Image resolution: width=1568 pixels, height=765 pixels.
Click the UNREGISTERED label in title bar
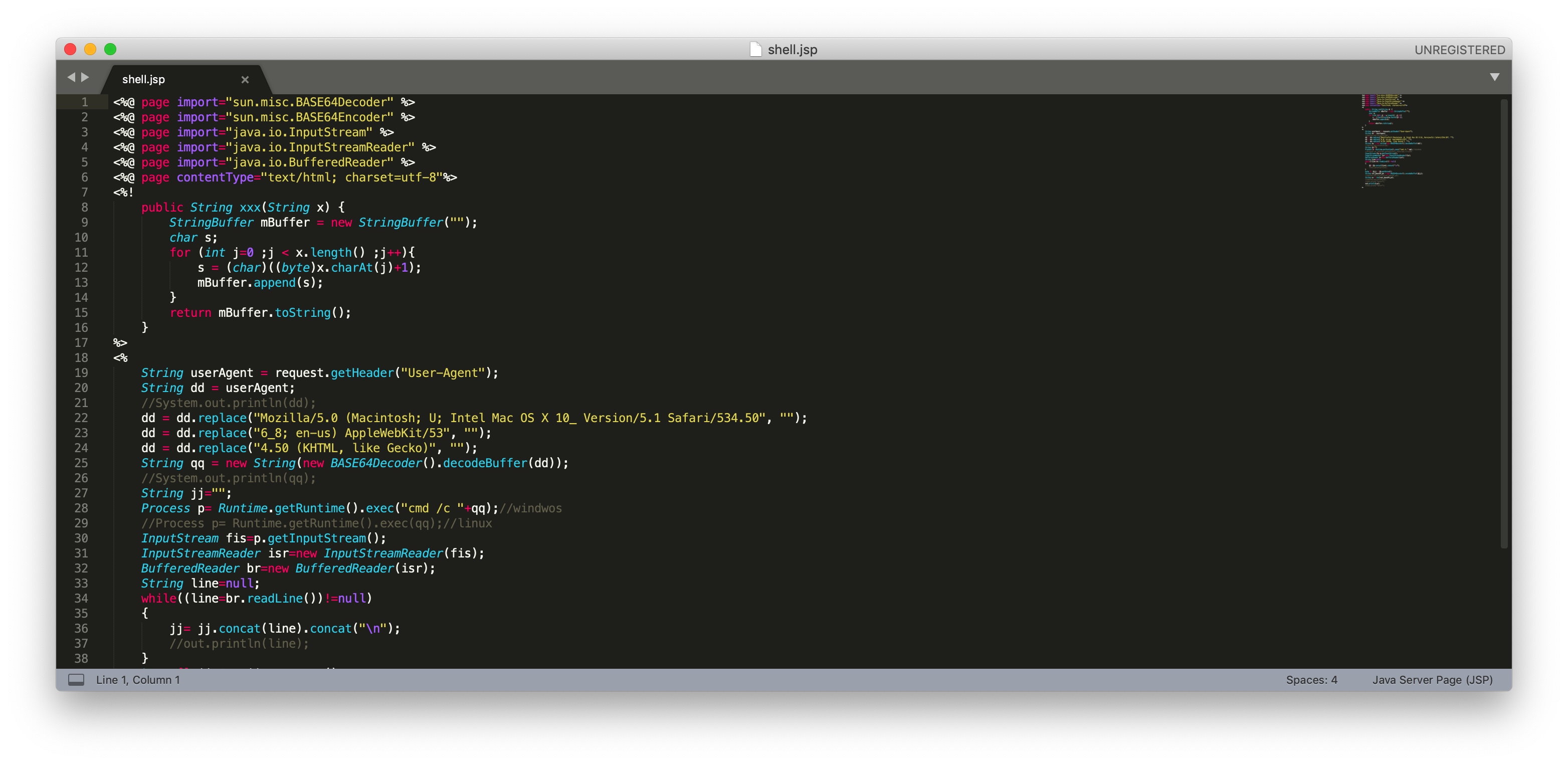(1459, 50)
